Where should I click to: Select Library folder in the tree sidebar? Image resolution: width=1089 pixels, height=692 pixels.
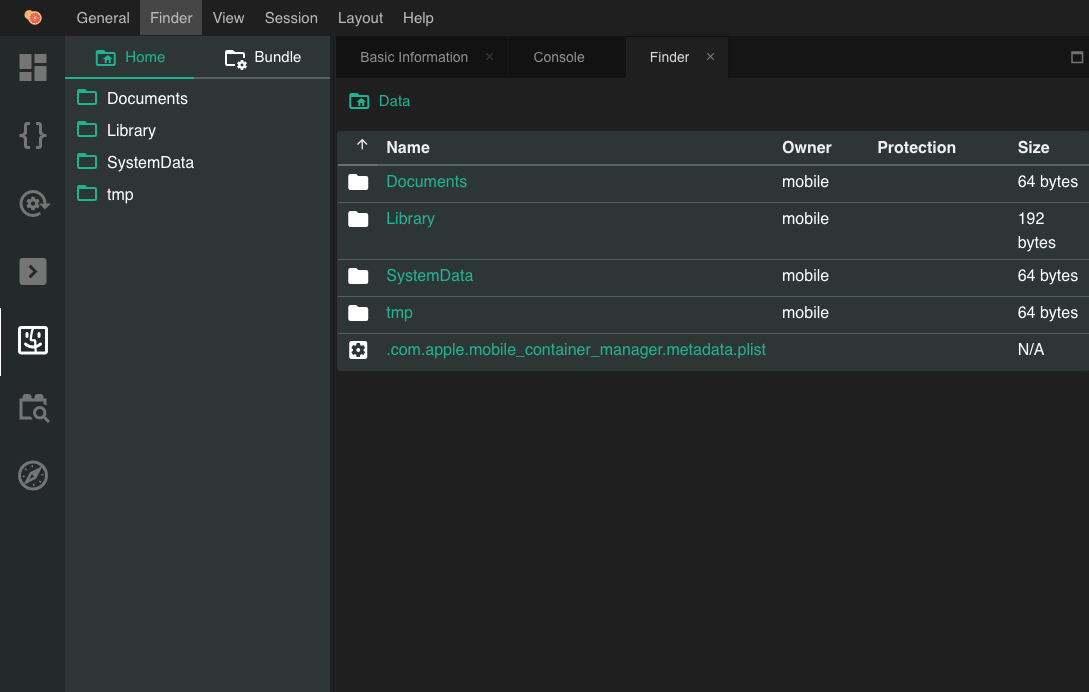[x=130, y=130]
